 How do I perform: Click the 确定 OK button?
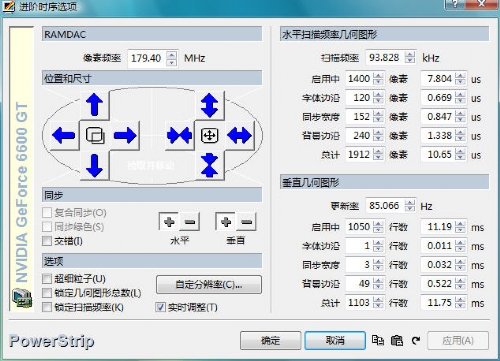[x=270, y=340]
